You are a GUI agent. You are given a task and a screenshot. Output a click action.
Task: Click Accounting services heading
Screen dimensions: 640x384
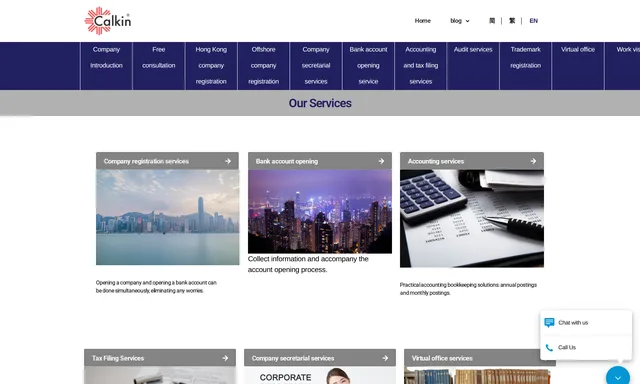pos(436,161)
